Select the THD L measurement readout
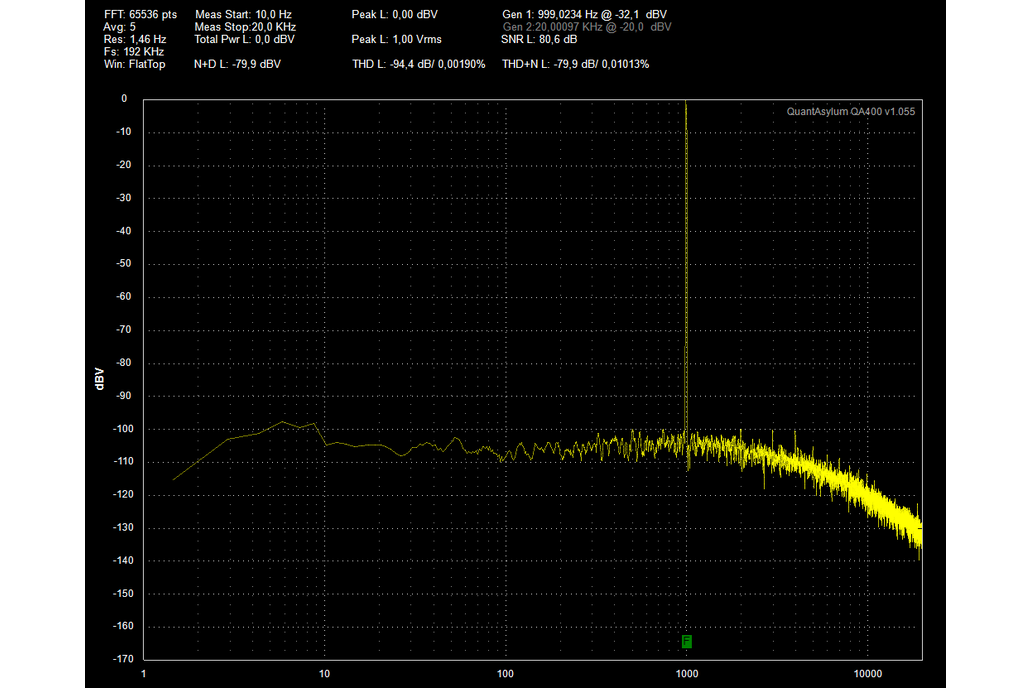This screenshot has height=688, width=1032. tap(419, 64)
